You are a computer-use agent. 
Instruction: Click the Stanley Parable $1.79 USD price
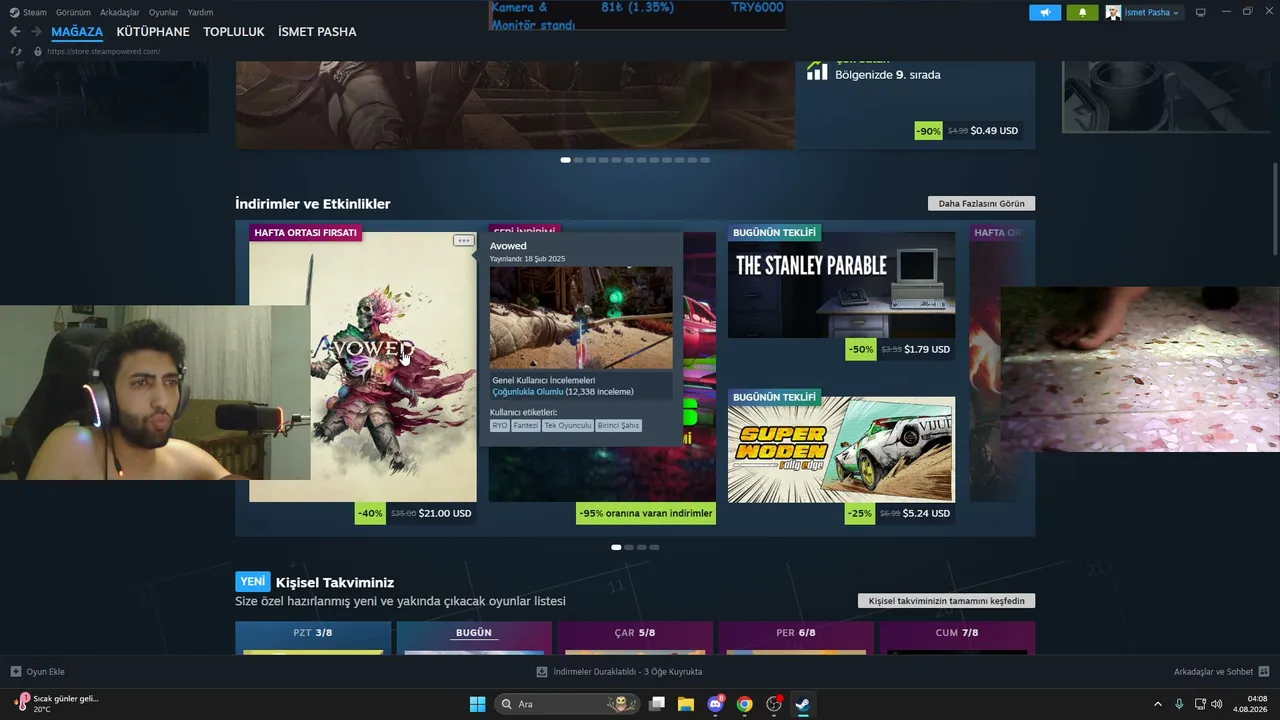927,350
